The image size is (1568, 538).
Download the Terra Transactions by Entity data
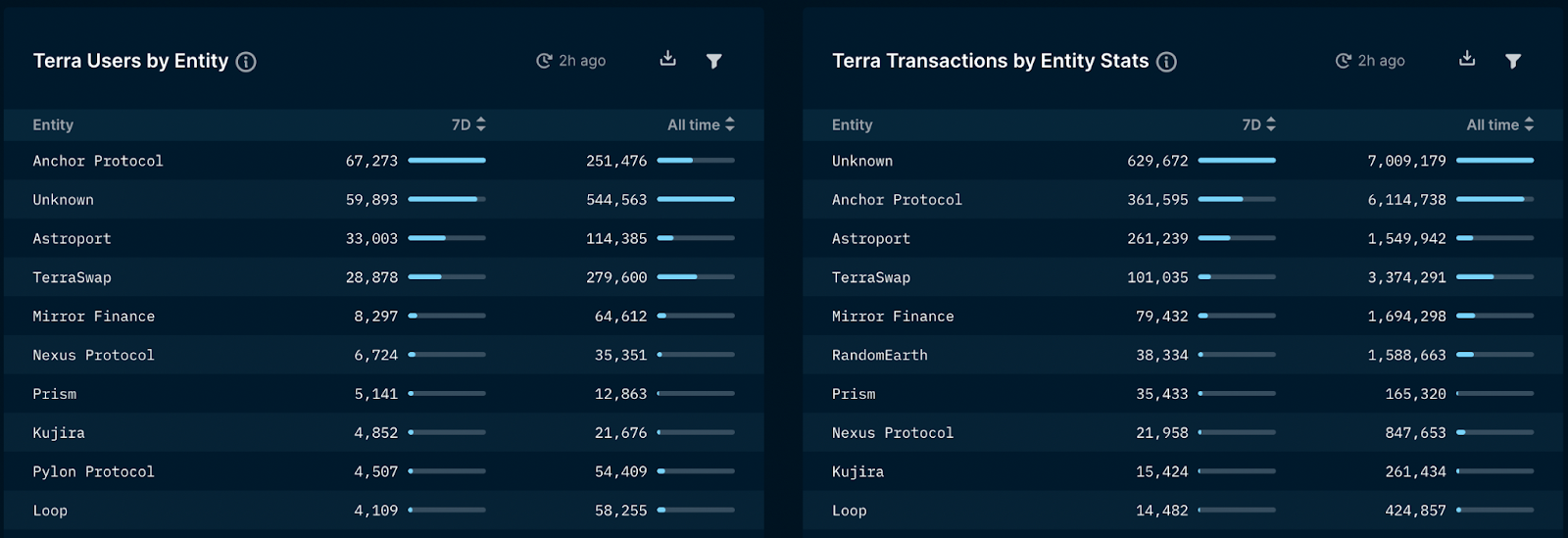[1467, 59]
